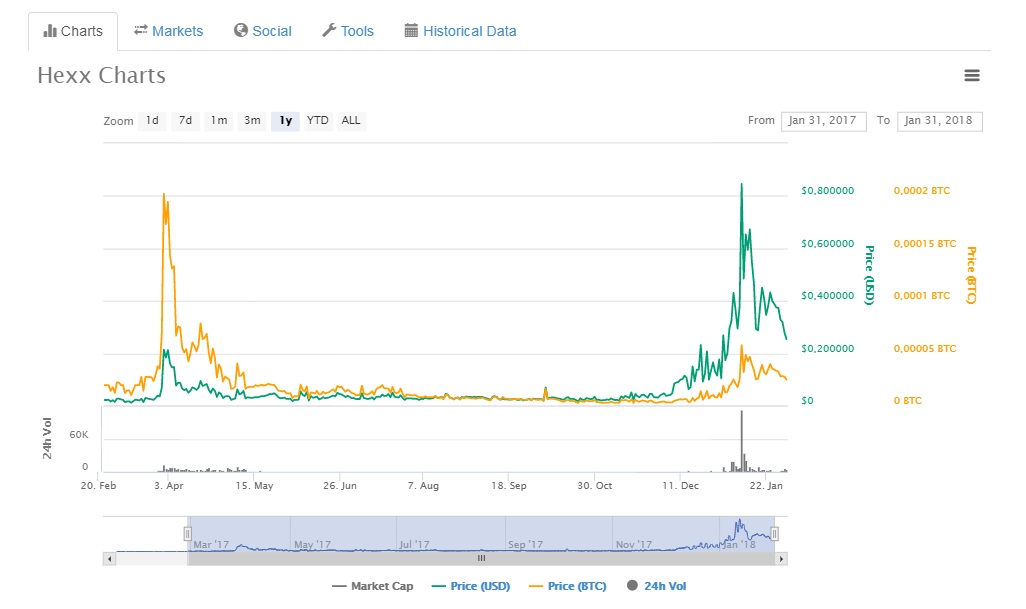Select the 1y zoom range
1026x609 pixels.
pyautogui.click(x=285, y=120)
